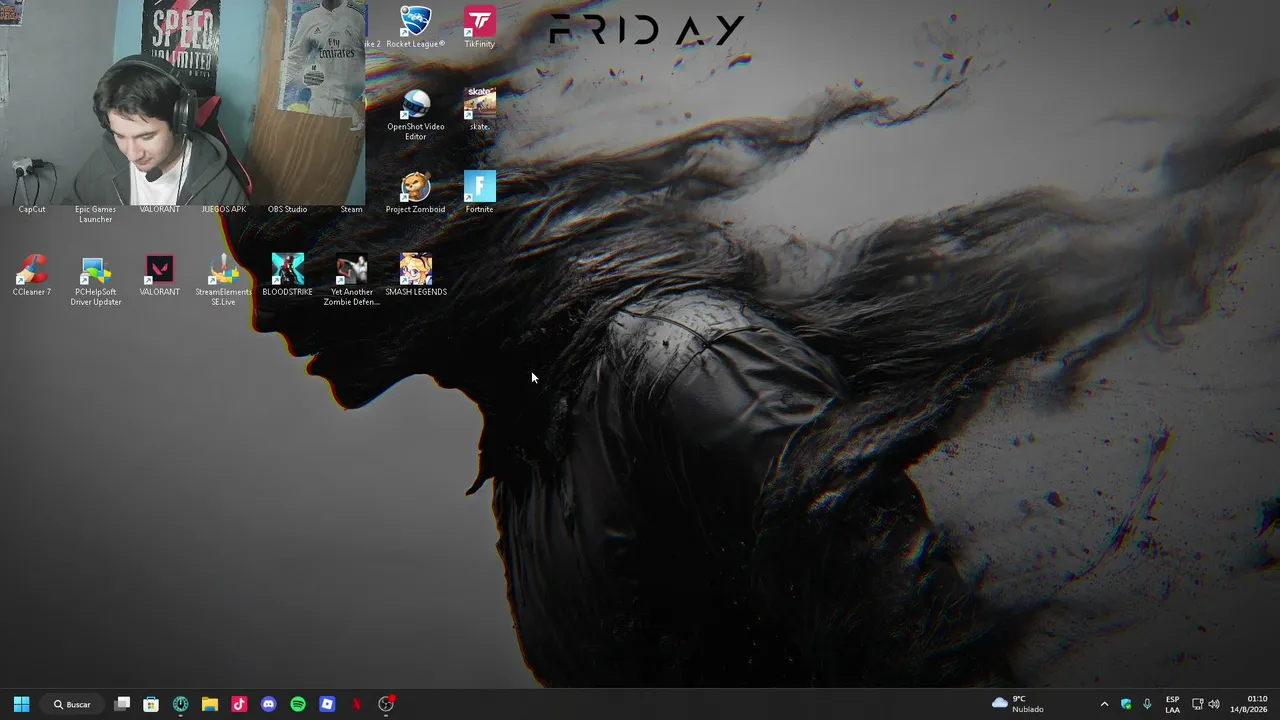This screenshot has height=720, width=1280.
Task: Open File Explorer from the taskbar
Action: click(x=210, y=704)
